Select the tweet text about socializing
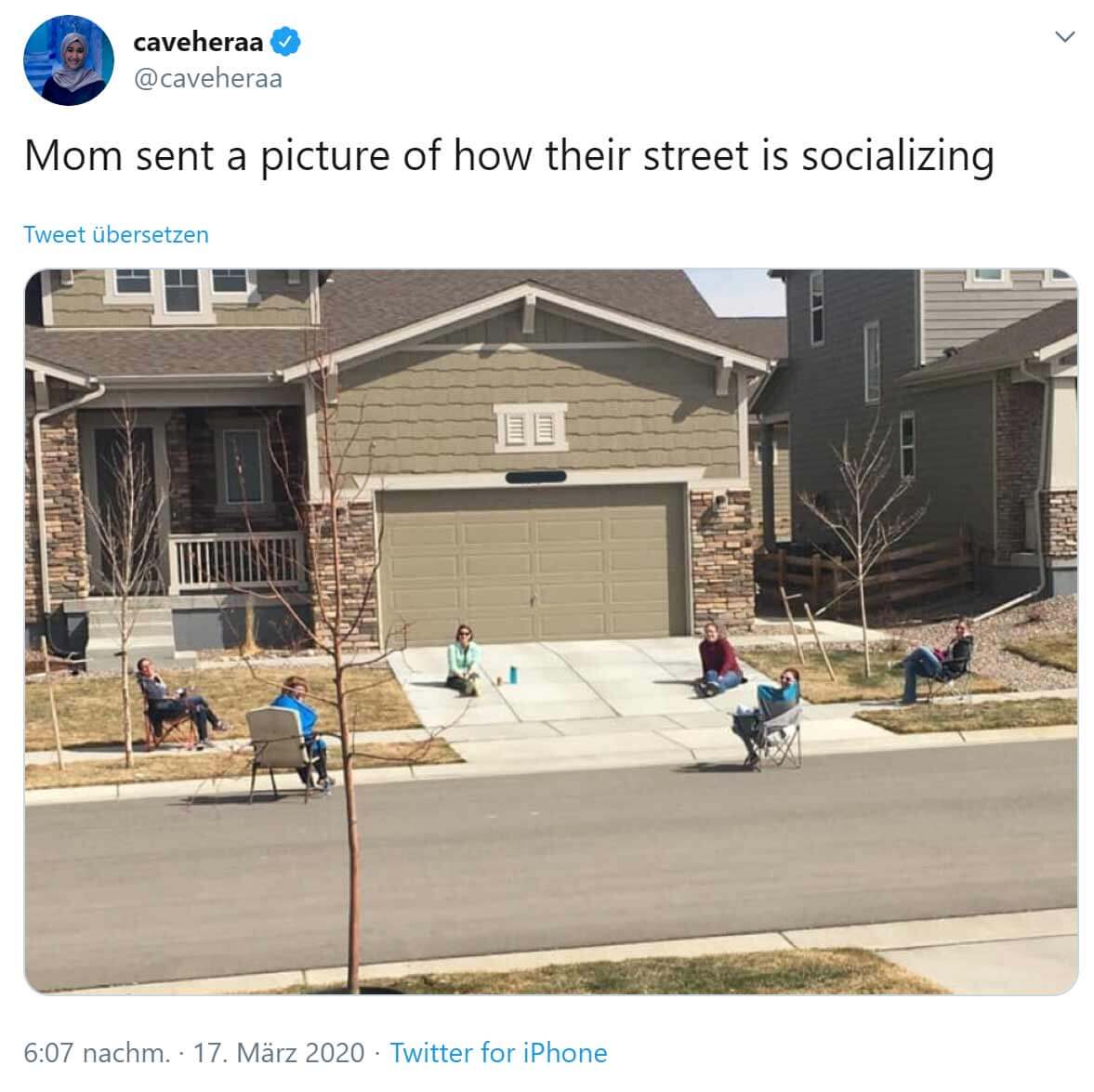This screenshot has width=1094, height=1092. 509,155
